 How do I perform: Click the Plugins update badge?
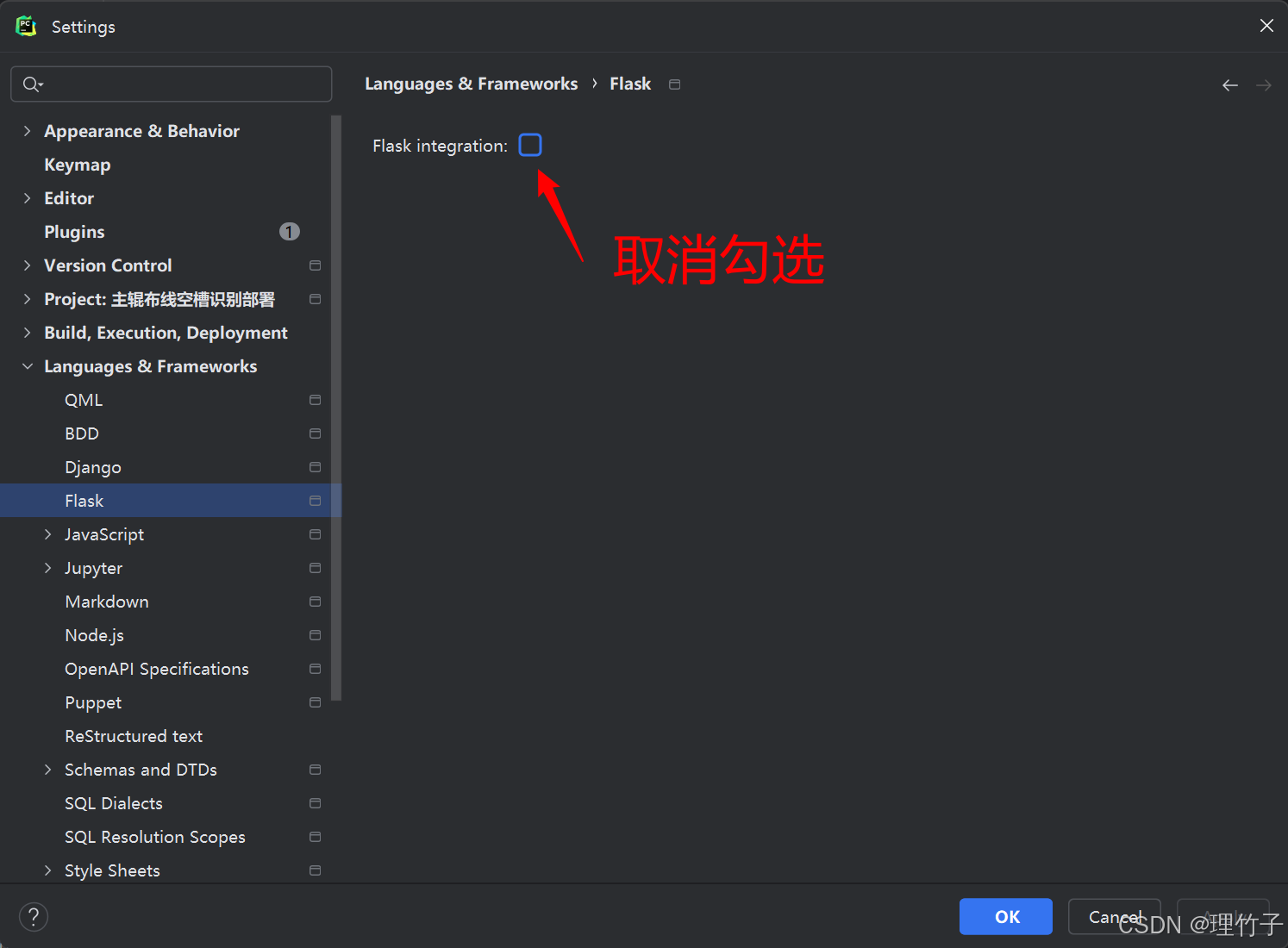click(290, 231)
